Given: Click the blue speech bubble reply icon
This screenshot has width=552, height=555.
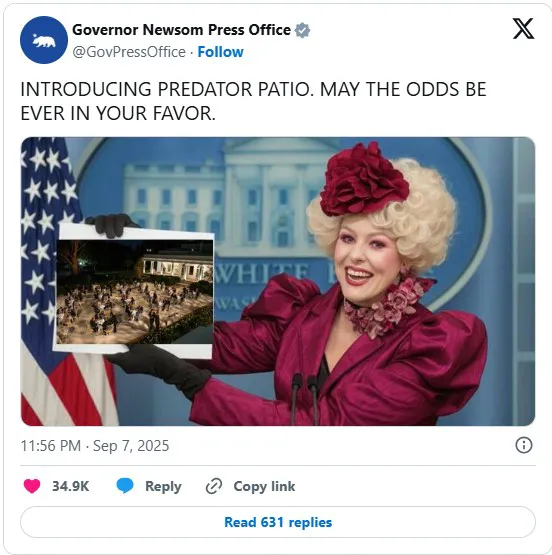Looking at the screenshot, I should click(x=125, y=486).
